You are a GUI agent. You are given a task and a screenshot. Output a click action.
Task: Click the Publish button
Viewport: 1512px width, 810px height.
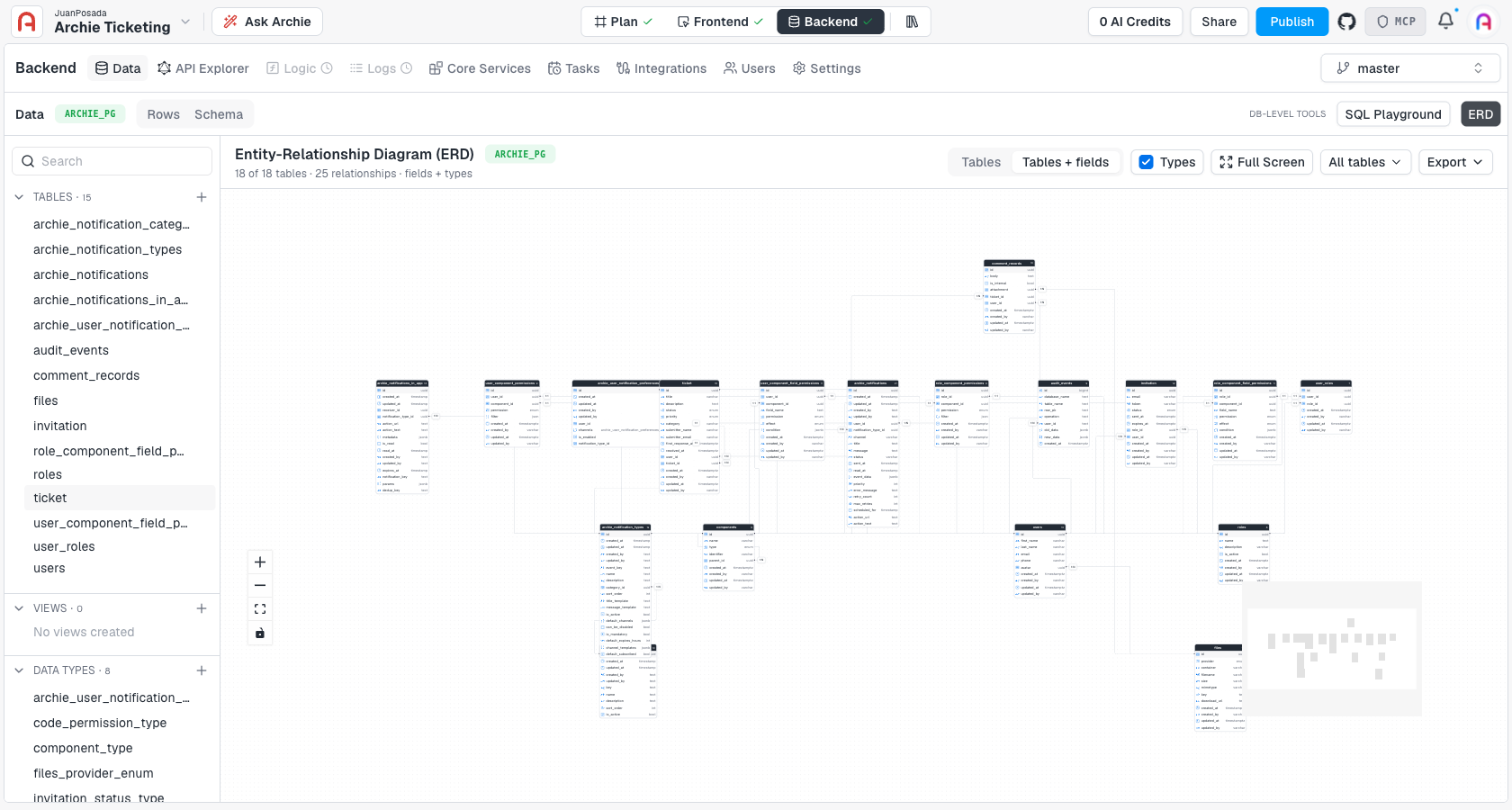(x=1292, y=22)
